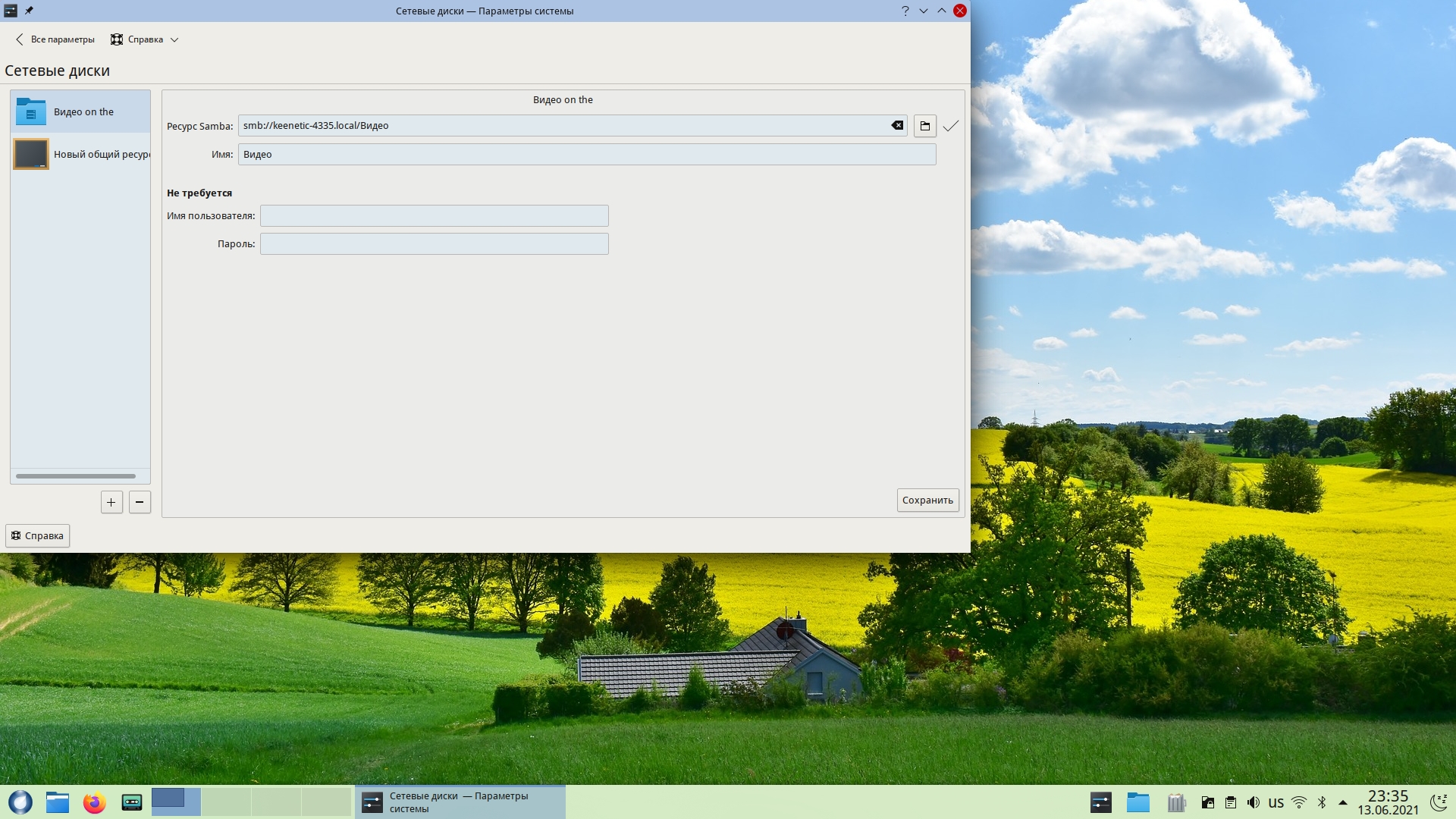Open the application launcher menu
Screen dimensions: 1456x819
pos(20,802)
